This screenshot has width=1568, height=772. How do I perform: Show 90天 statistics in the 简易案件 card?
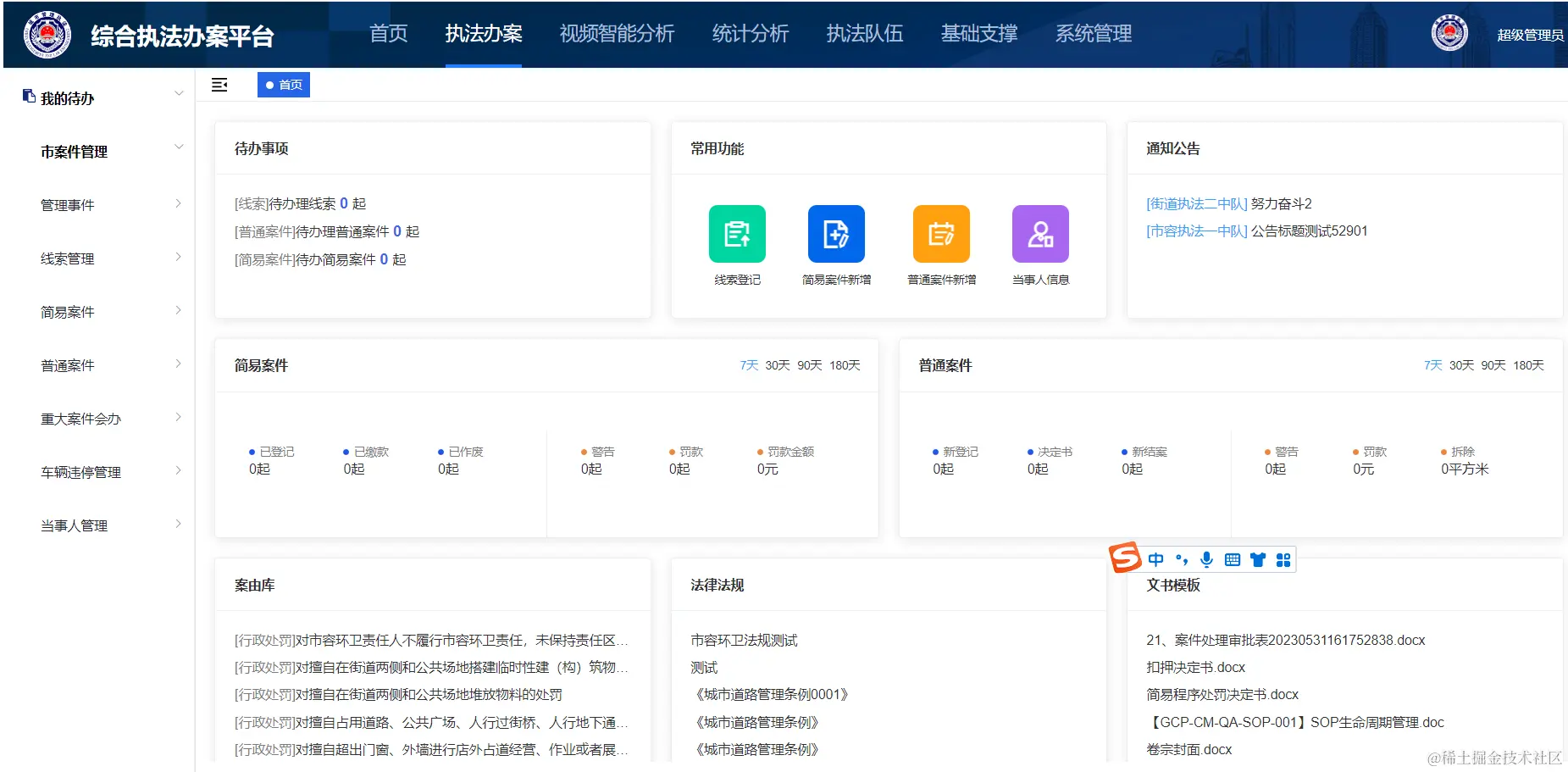(810, 365)
